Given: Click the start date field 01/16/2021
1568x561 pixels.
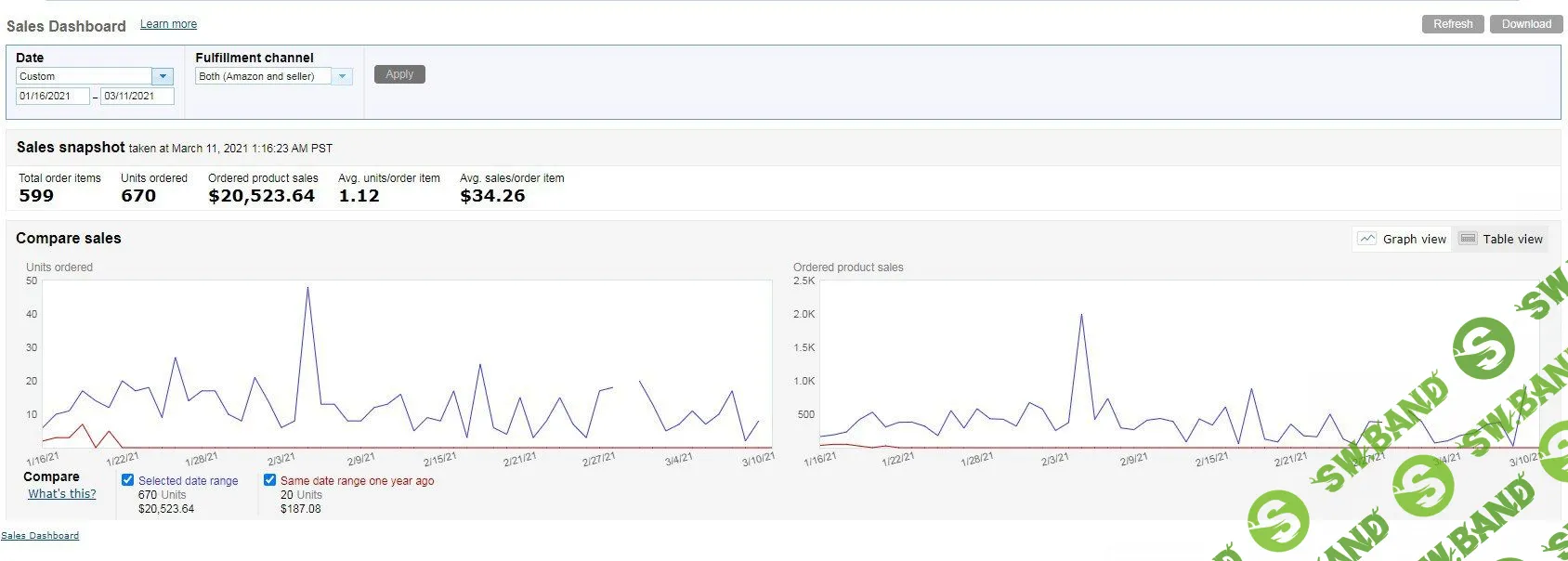Looking at the screenshot, I should 53,96.
